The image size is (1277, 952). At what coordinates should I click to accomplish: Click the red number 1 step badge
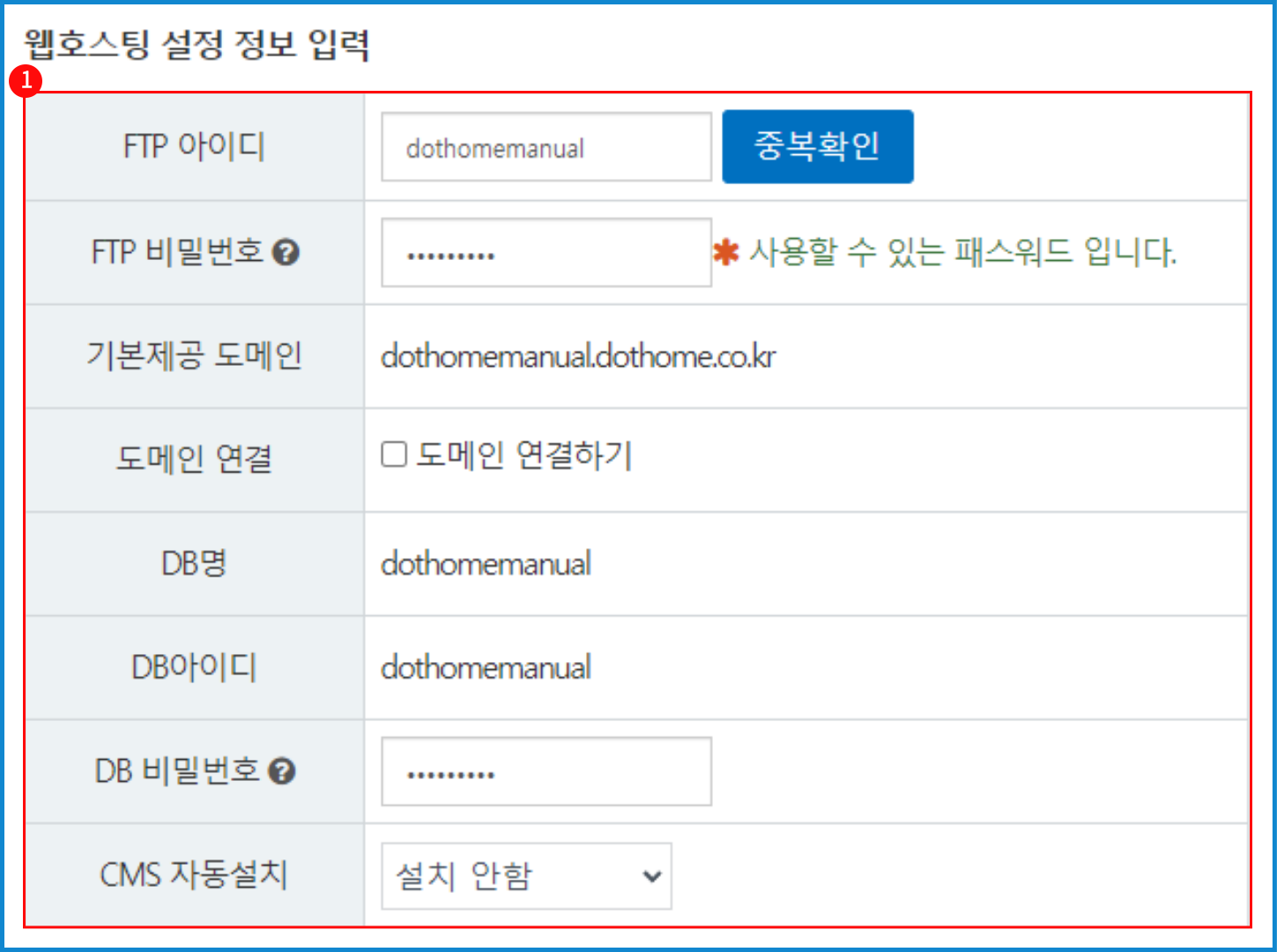26,81
